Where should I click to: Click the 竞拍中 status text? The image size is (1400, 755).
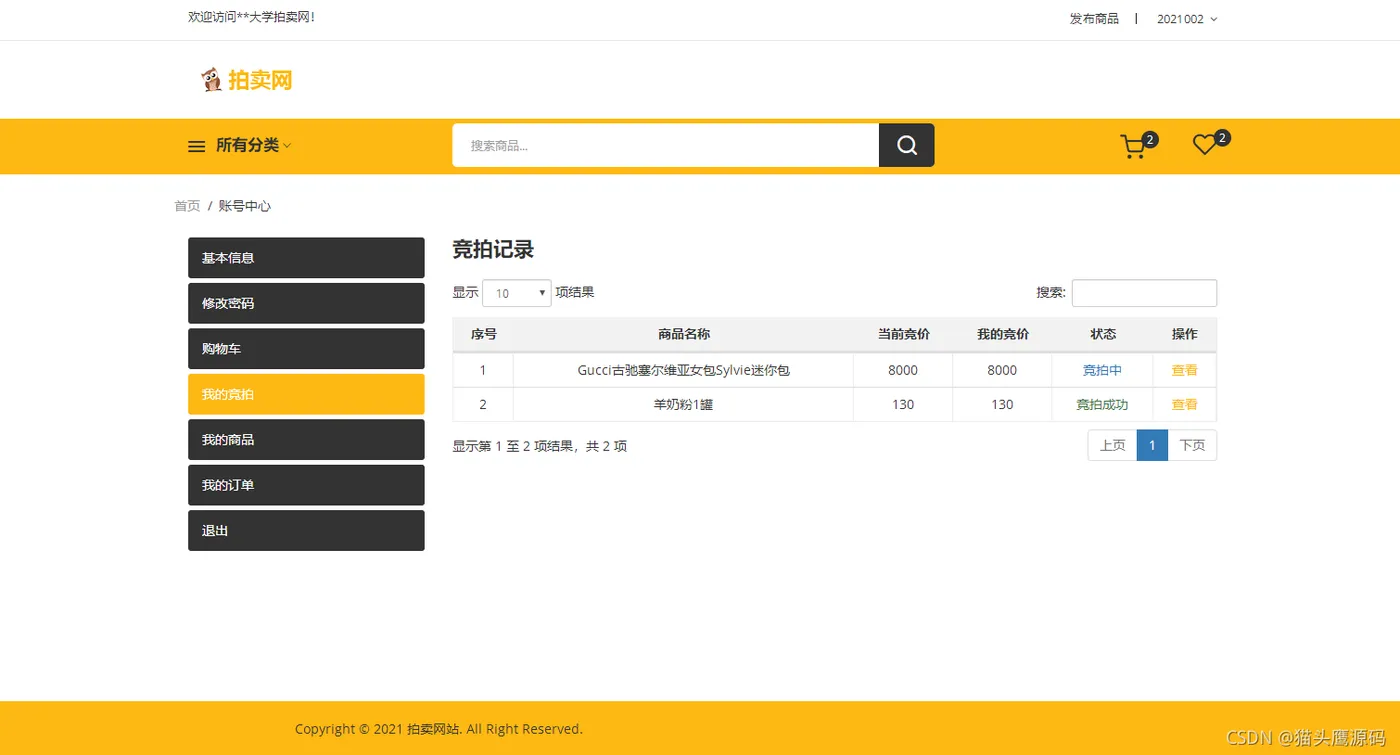1102,370
